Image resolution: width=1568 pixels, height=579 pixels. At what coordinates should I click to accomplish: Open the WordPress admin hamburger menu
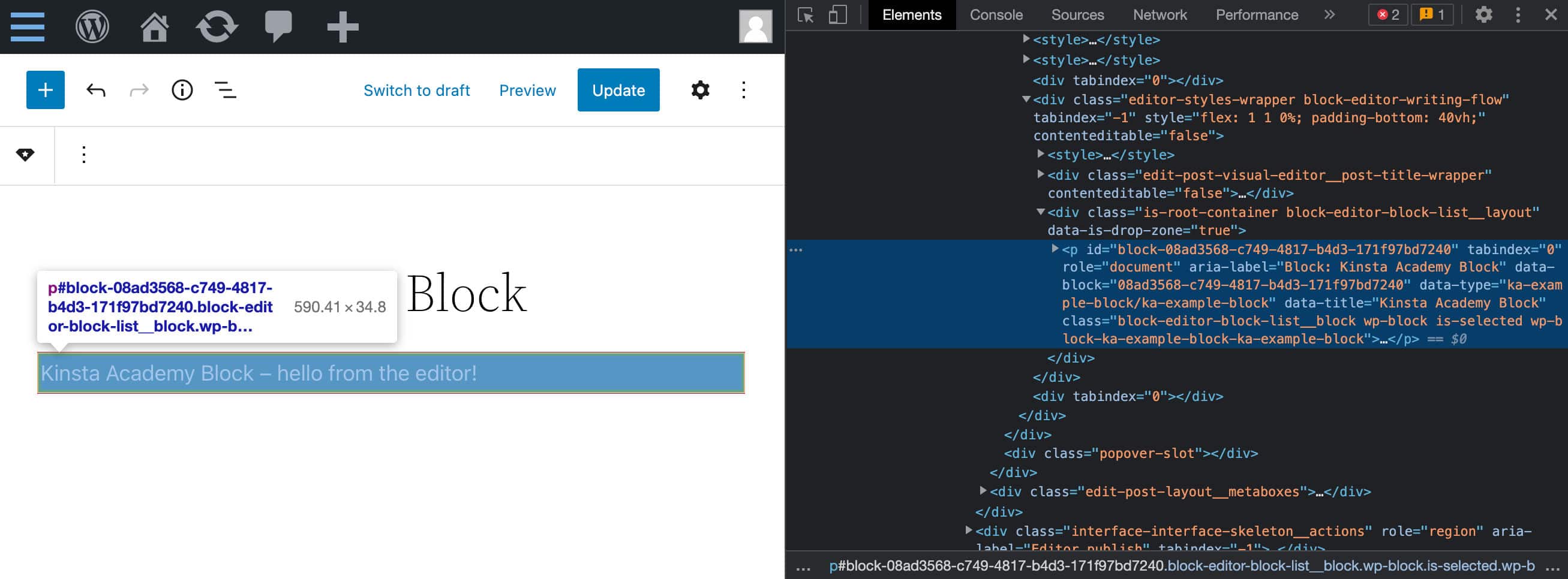pos(28,27)
